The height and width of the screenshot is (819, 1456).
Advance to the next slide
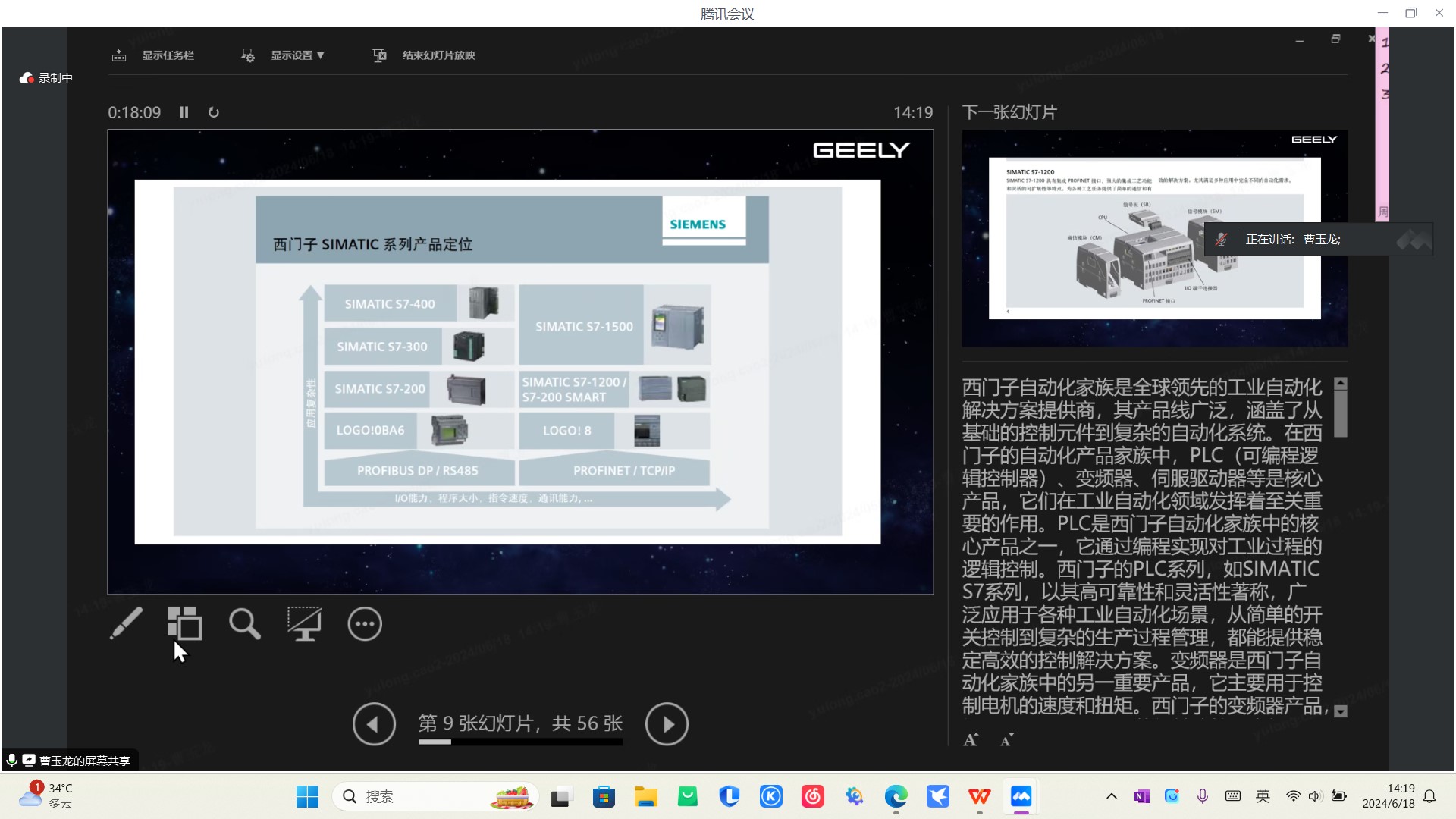(667, 724)
